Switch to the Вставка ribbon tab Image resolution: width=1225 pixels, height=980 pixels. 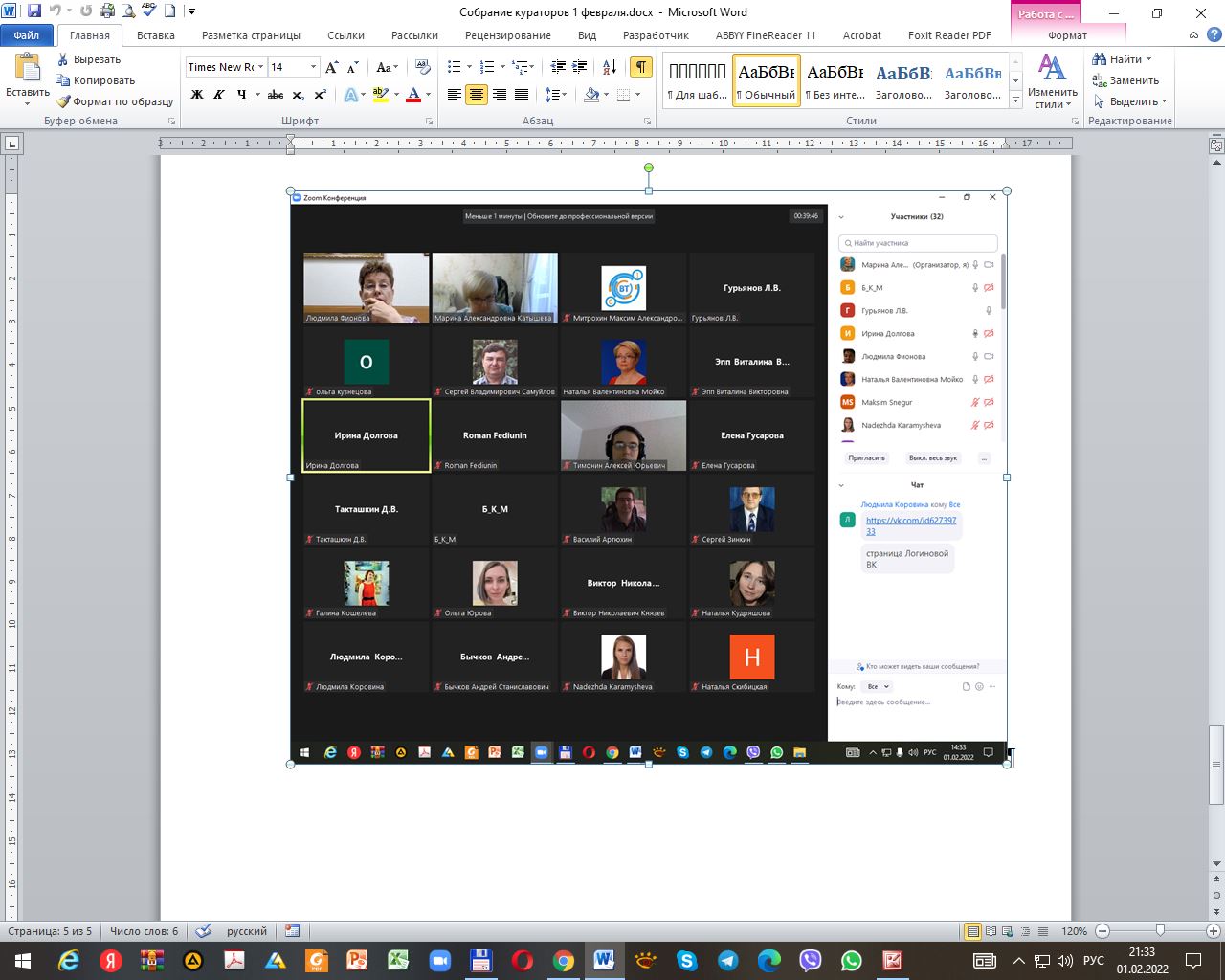tap(155, 35)
